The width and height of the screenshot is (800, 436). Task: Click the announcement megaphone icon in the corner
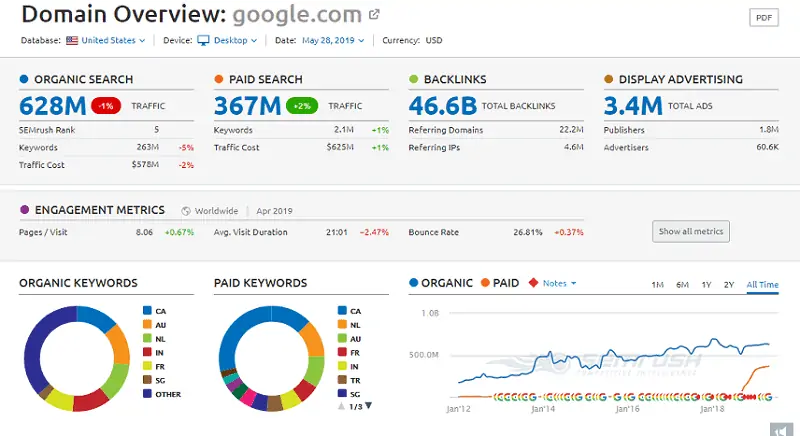click(x=782, y=429)
